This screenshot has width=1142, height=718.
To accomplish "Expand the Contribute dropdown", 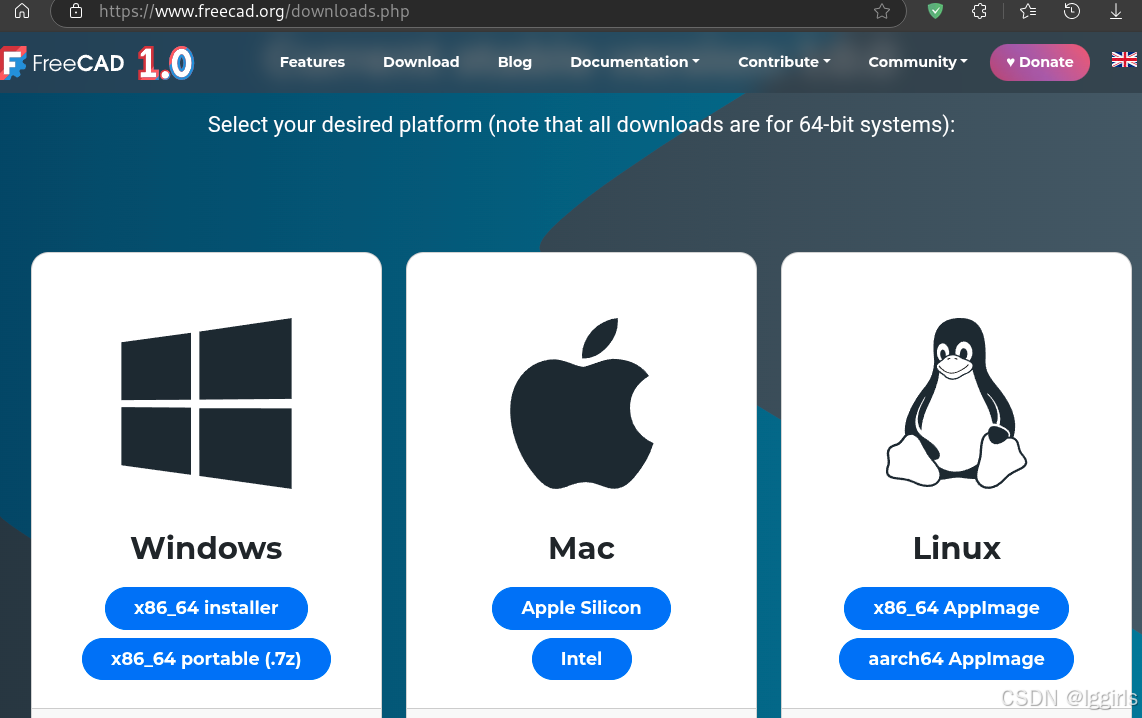I will [x=784, y=62].
